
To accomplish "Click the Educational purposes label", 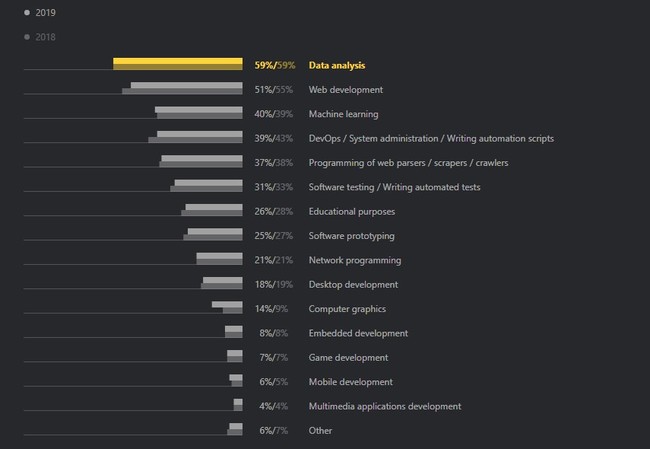I will tap(351, 211).
